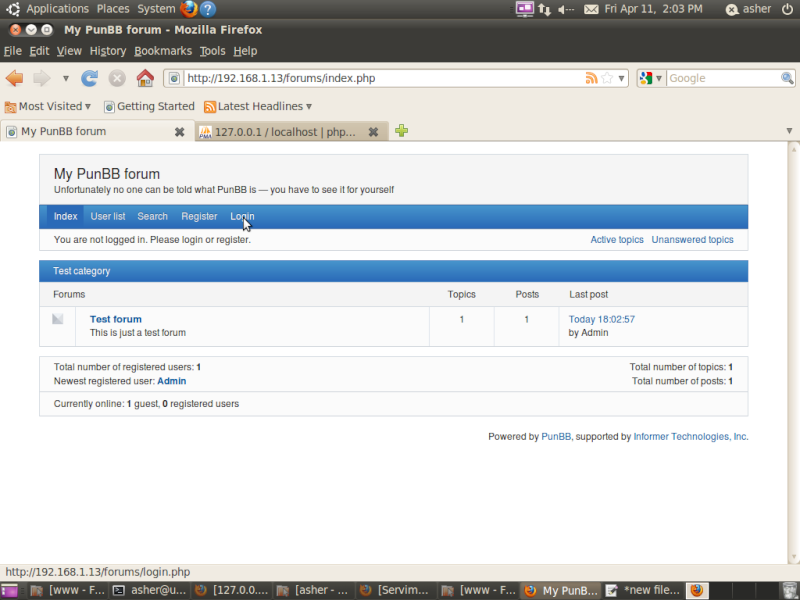
Task: Open the last post Today 18:02:57
Action: 602,319
